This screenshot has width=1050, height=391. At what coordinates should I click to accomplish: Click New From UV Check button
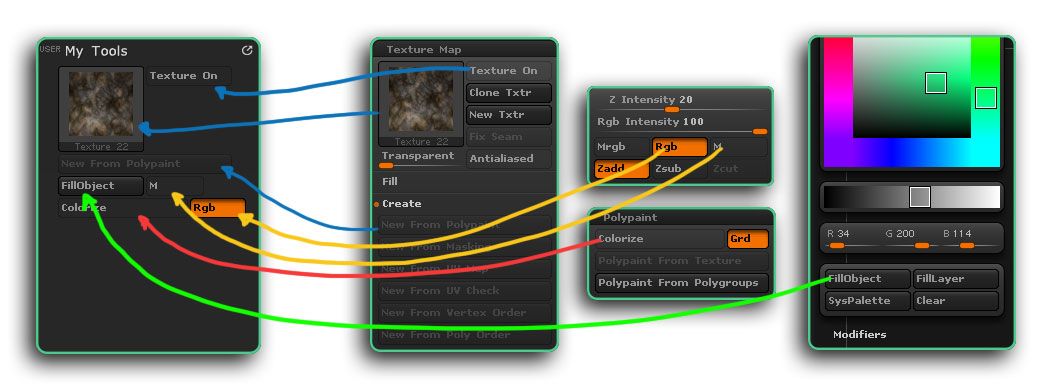[x=465, y=291]
